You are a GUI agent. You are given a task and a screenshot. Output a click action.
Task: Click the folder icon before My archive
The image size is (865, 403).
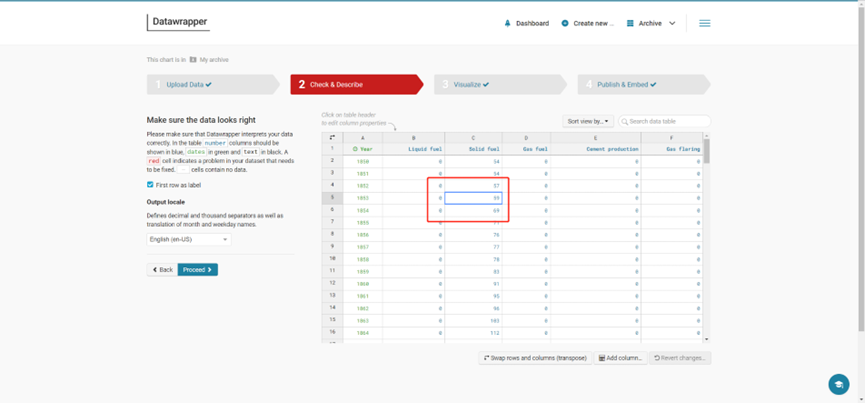(x=193, y=60)
